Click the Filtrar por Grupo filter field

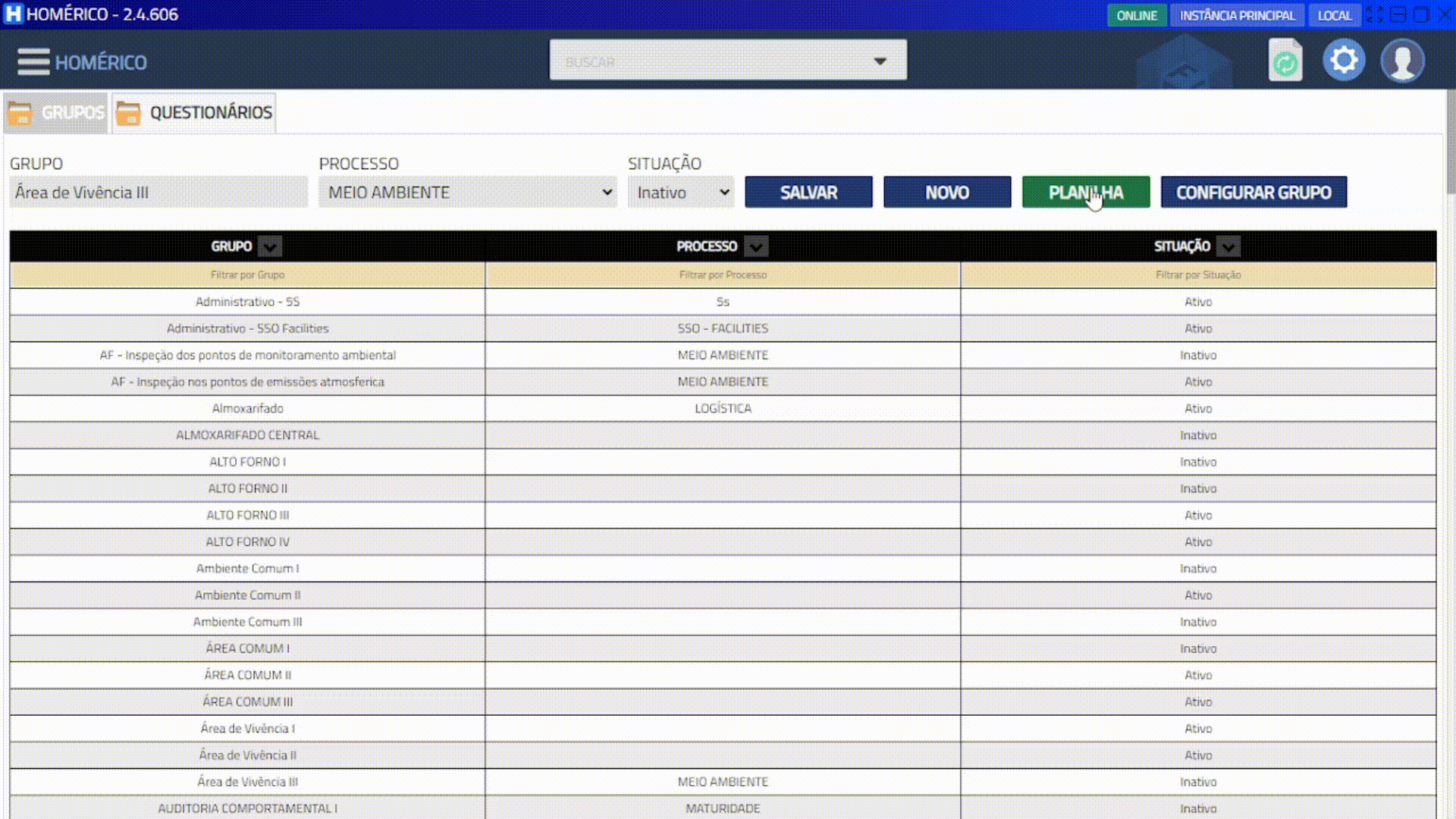[x=247, y=275]
